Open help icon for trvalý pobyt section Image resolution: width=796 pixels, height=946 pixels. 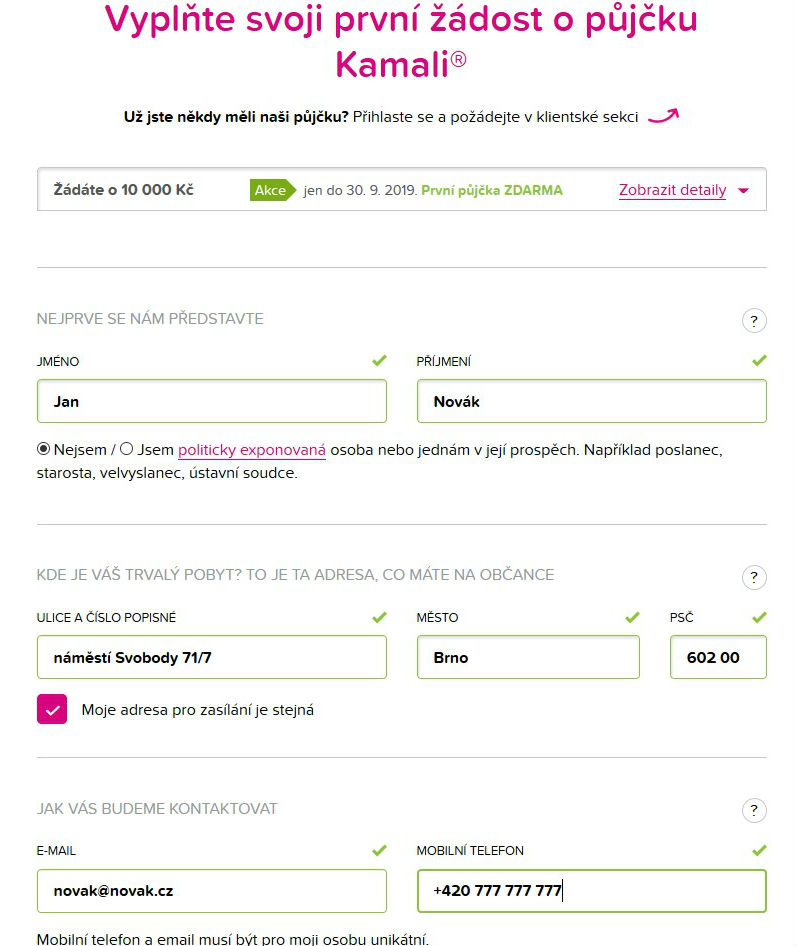[754, 577]
